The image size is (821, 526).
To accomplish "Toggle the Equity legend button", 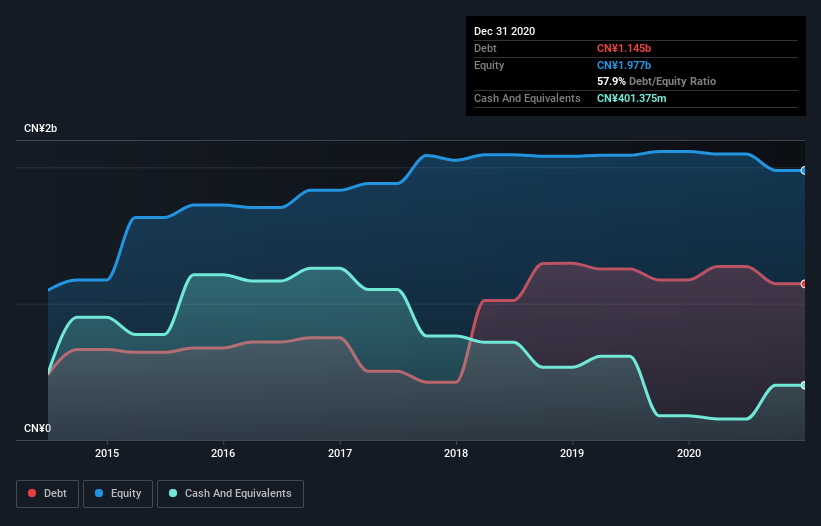I will [118, 494].
